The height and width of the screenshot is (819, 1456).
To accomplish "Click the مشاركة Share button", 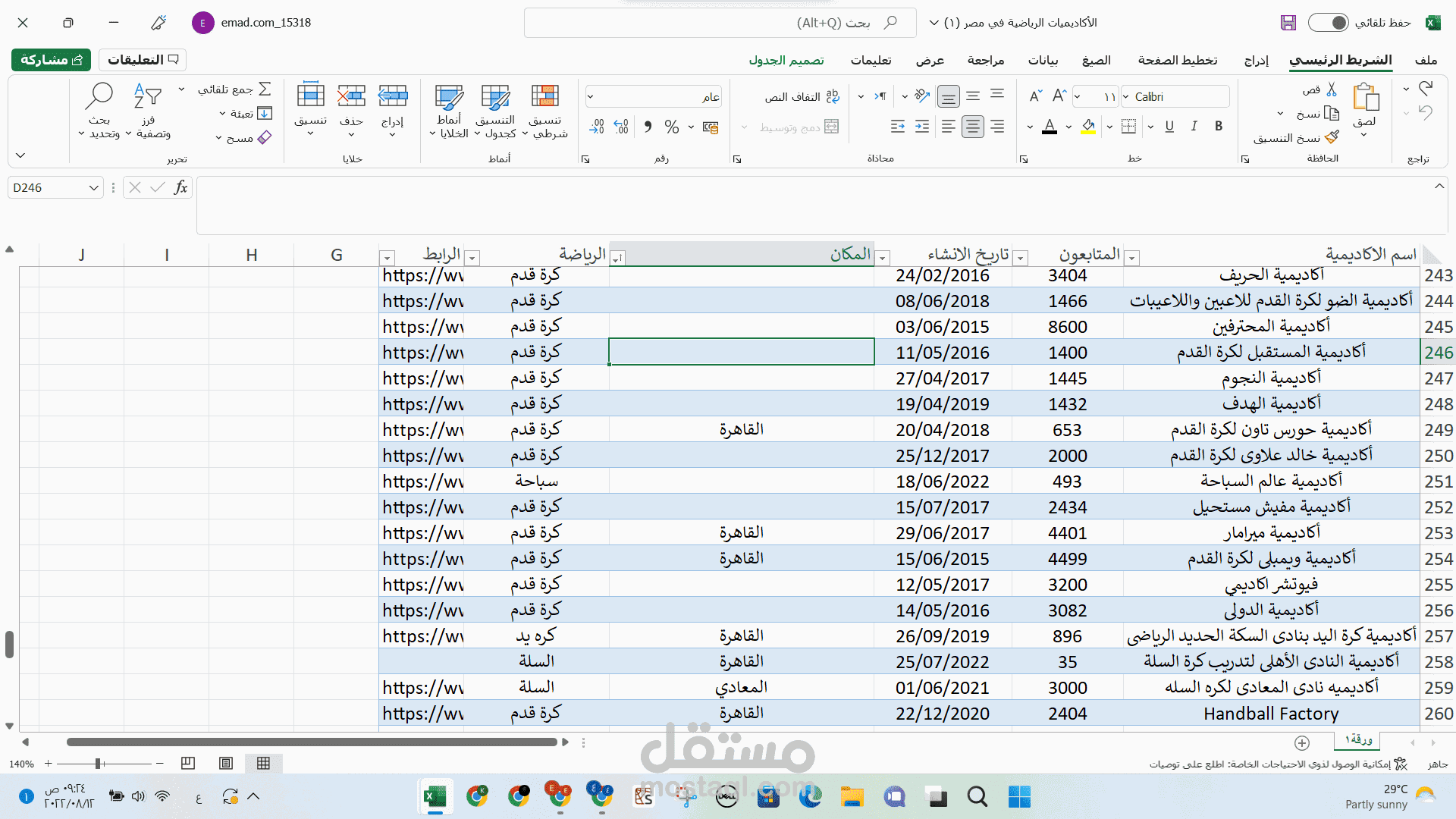I will (x=51, y=59).
